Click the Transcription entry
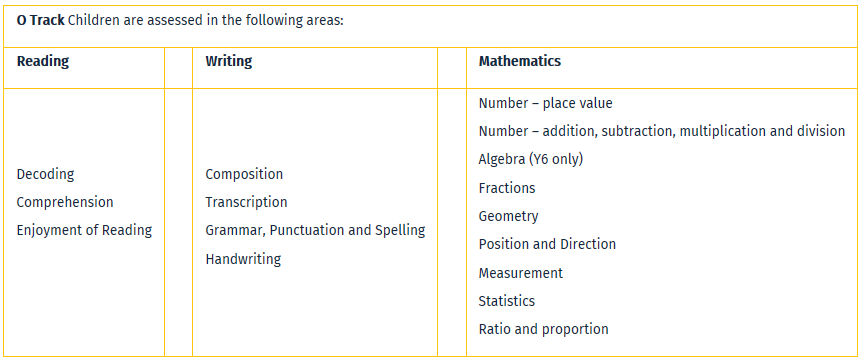Image resolution: width=866 pixels, height=361 pixels. pyautogui.click(x=246, y=203)
